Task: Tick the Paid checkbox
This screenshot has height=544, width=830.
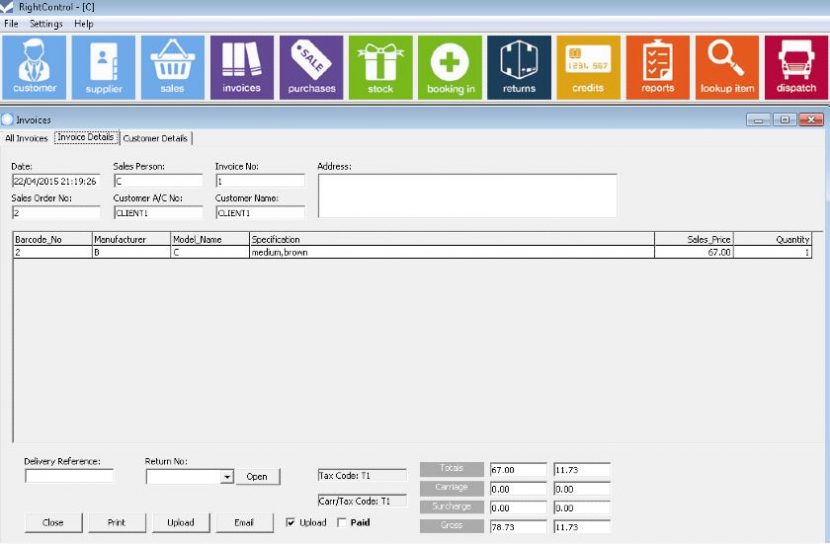Action: 342,522
